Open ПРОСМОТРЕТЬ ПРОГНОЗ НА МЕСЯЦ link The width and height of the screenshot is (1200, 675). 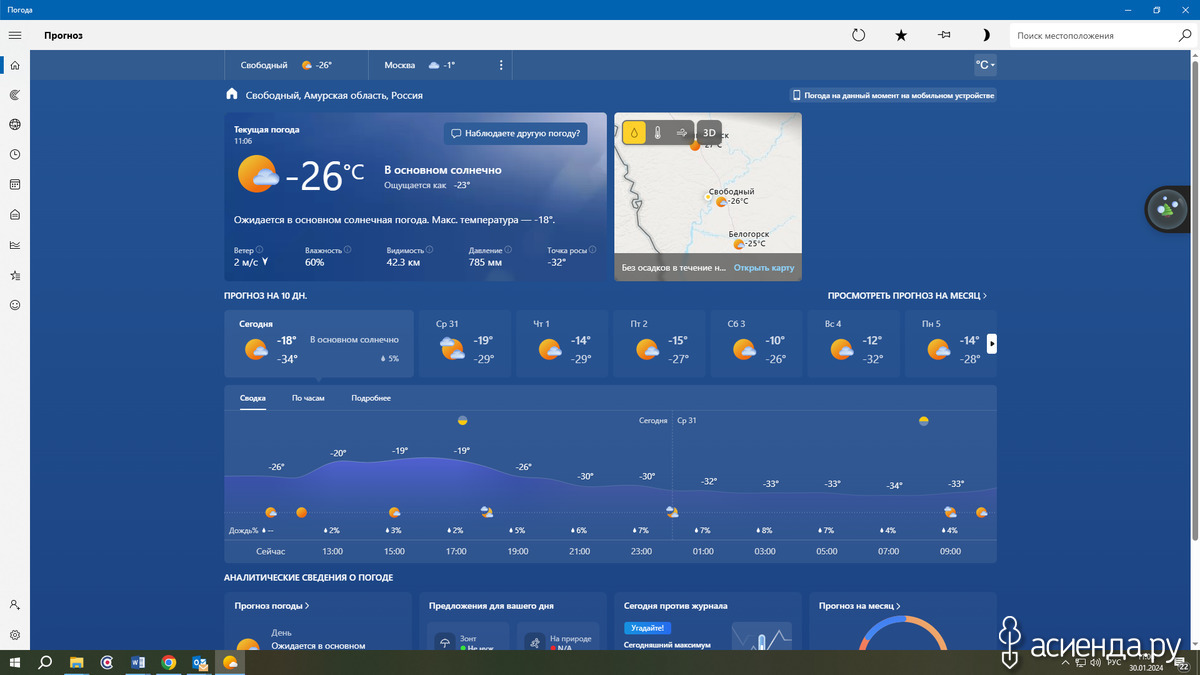point(907,296)
